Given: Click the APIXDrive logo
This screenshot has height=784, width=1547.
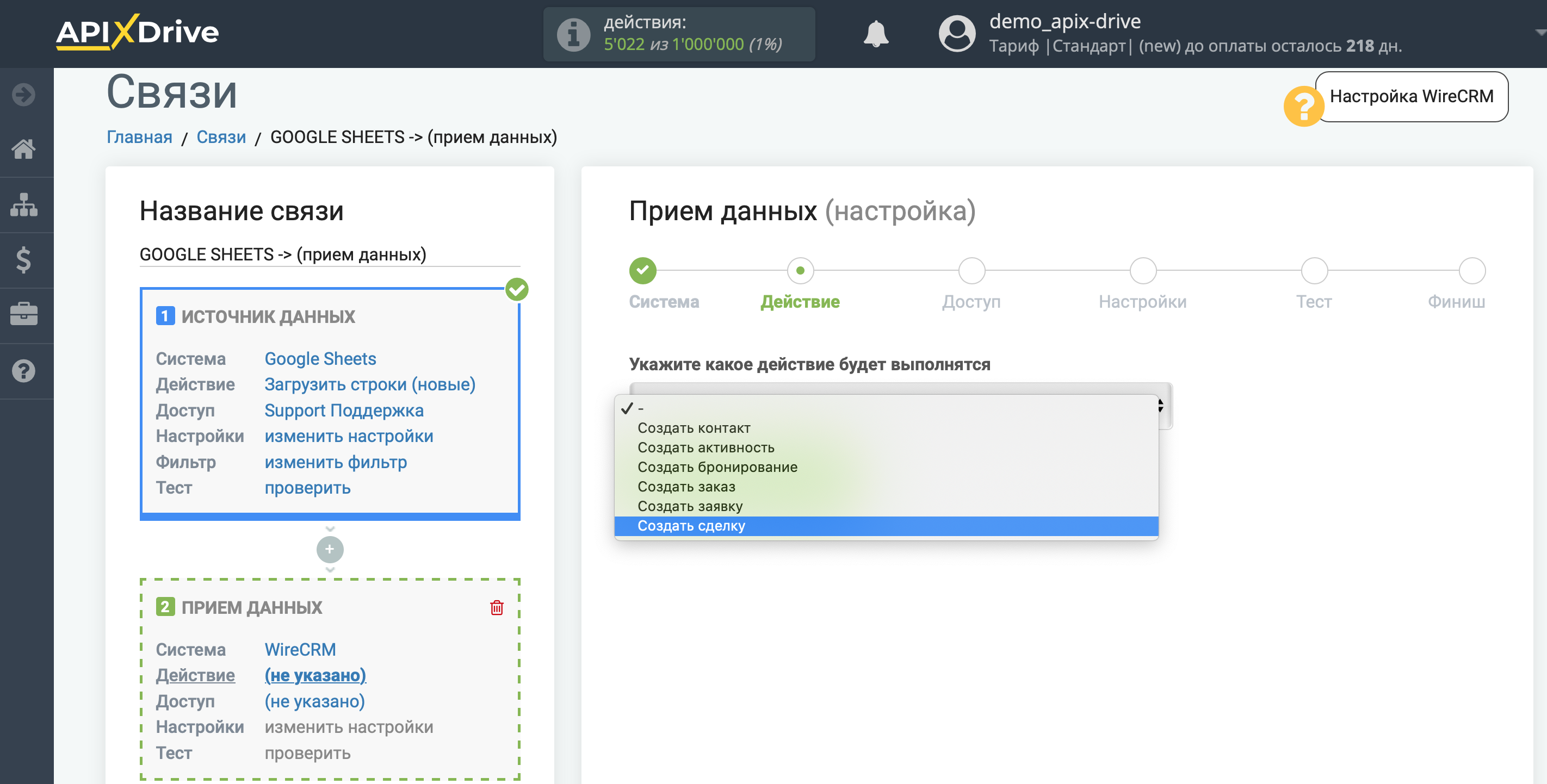Looking at the screenshot, I should (138, 32).
